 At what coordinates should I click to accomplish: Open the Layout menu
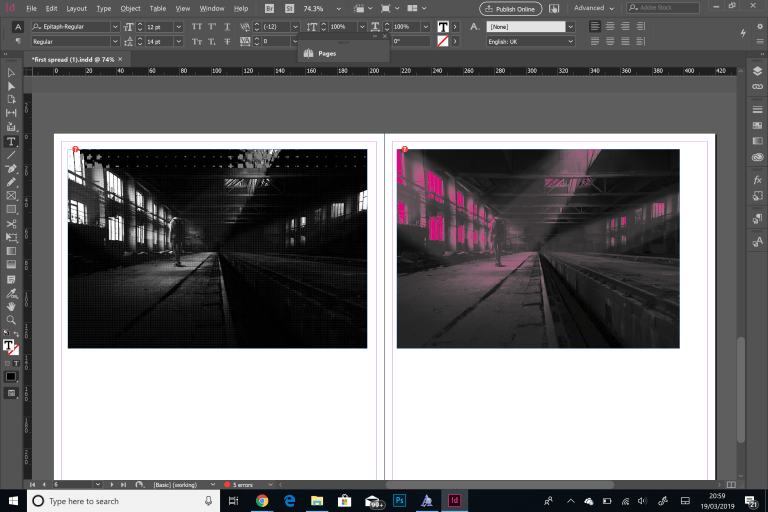76,8
